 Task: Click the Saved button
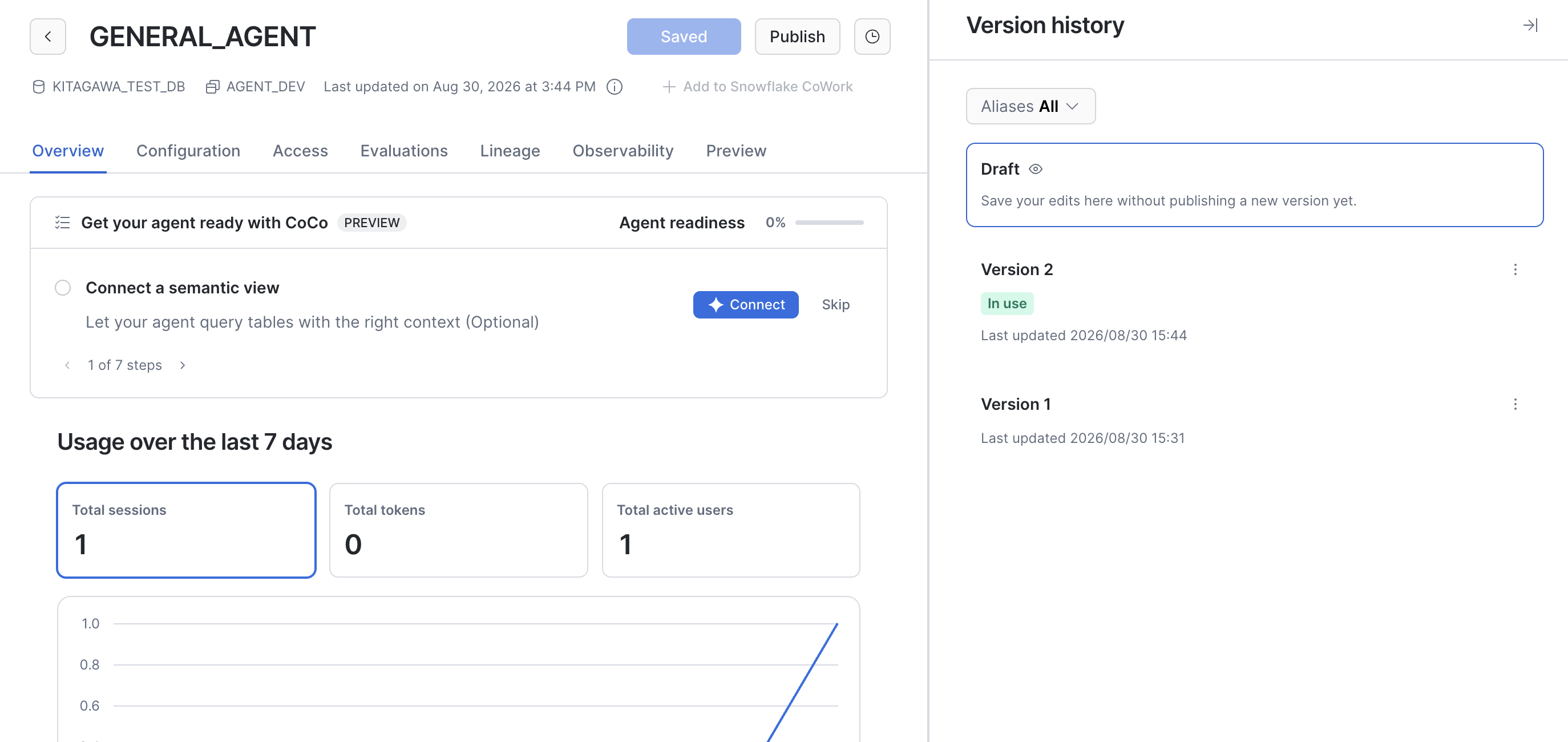tap(684, 37)
